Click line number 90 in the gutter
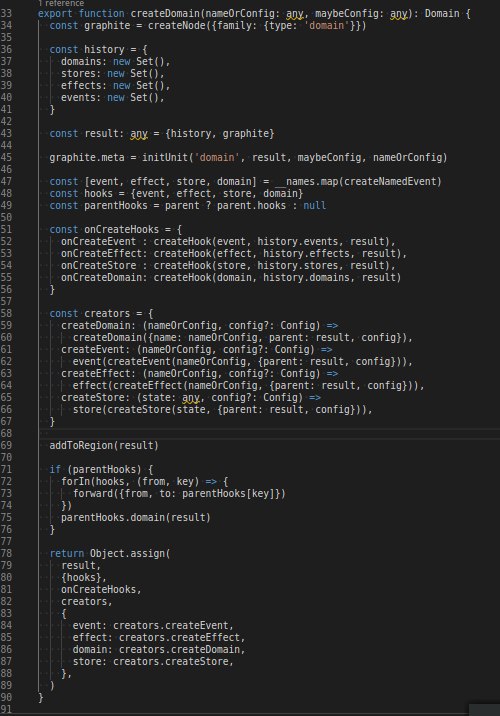This screenshot has height=716, width=500. (x=6, y=697)
